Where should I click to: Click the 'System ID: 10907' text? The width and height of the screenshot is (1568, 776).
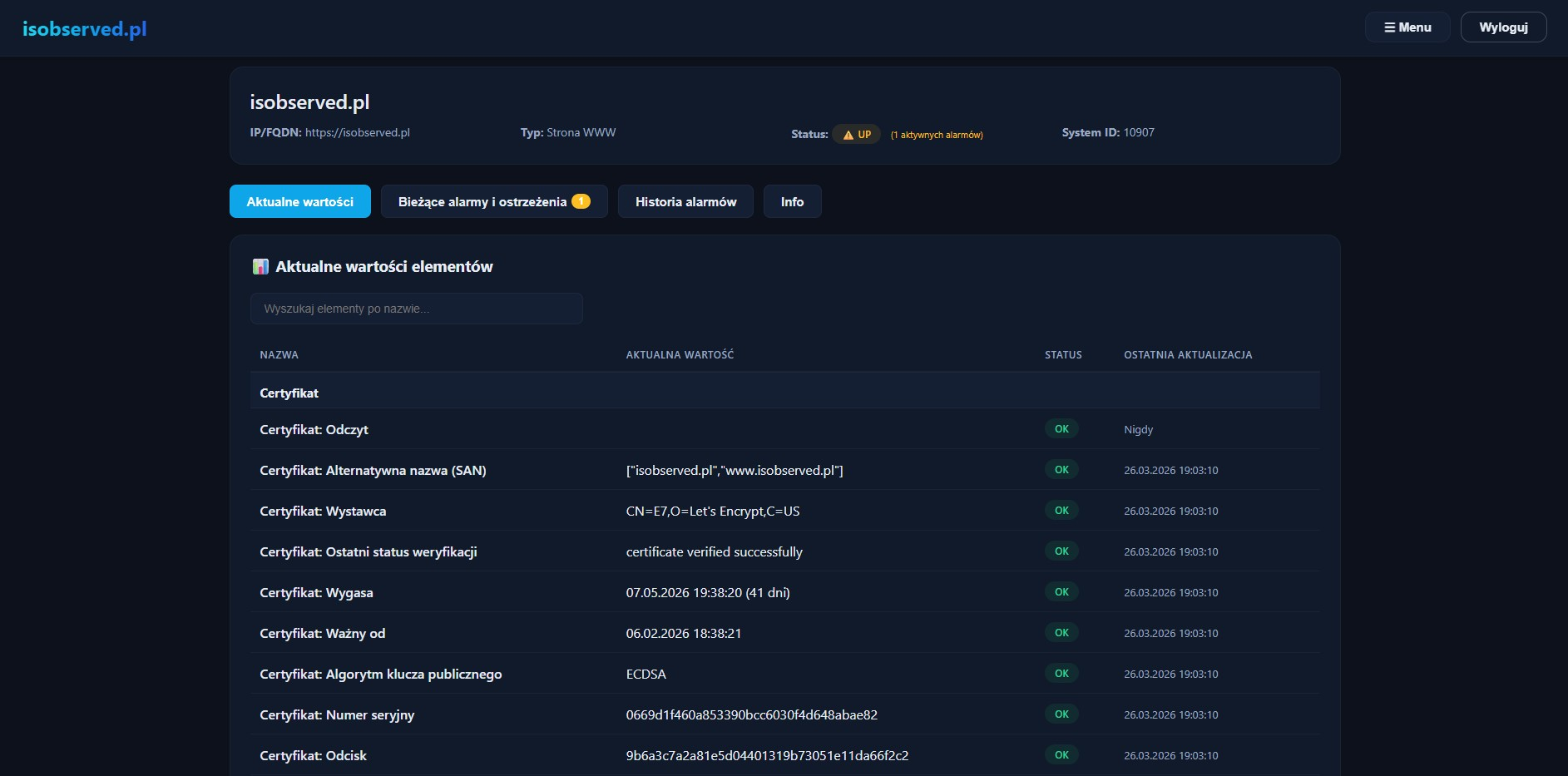click(1108, 132)
